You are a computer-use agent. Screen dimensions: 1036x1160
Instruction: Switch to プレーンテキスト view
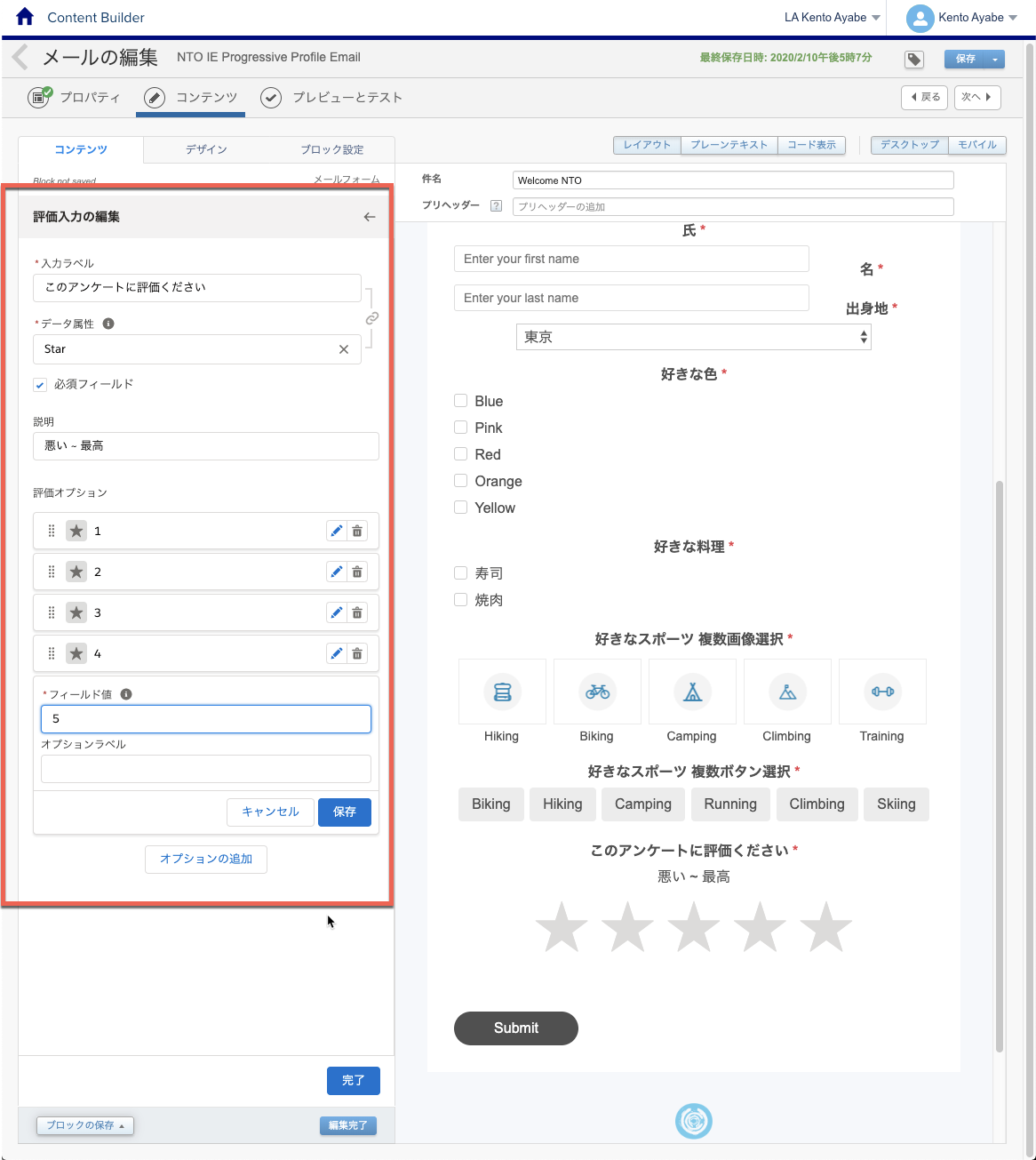pyautogui.click(x=729, y=145)
